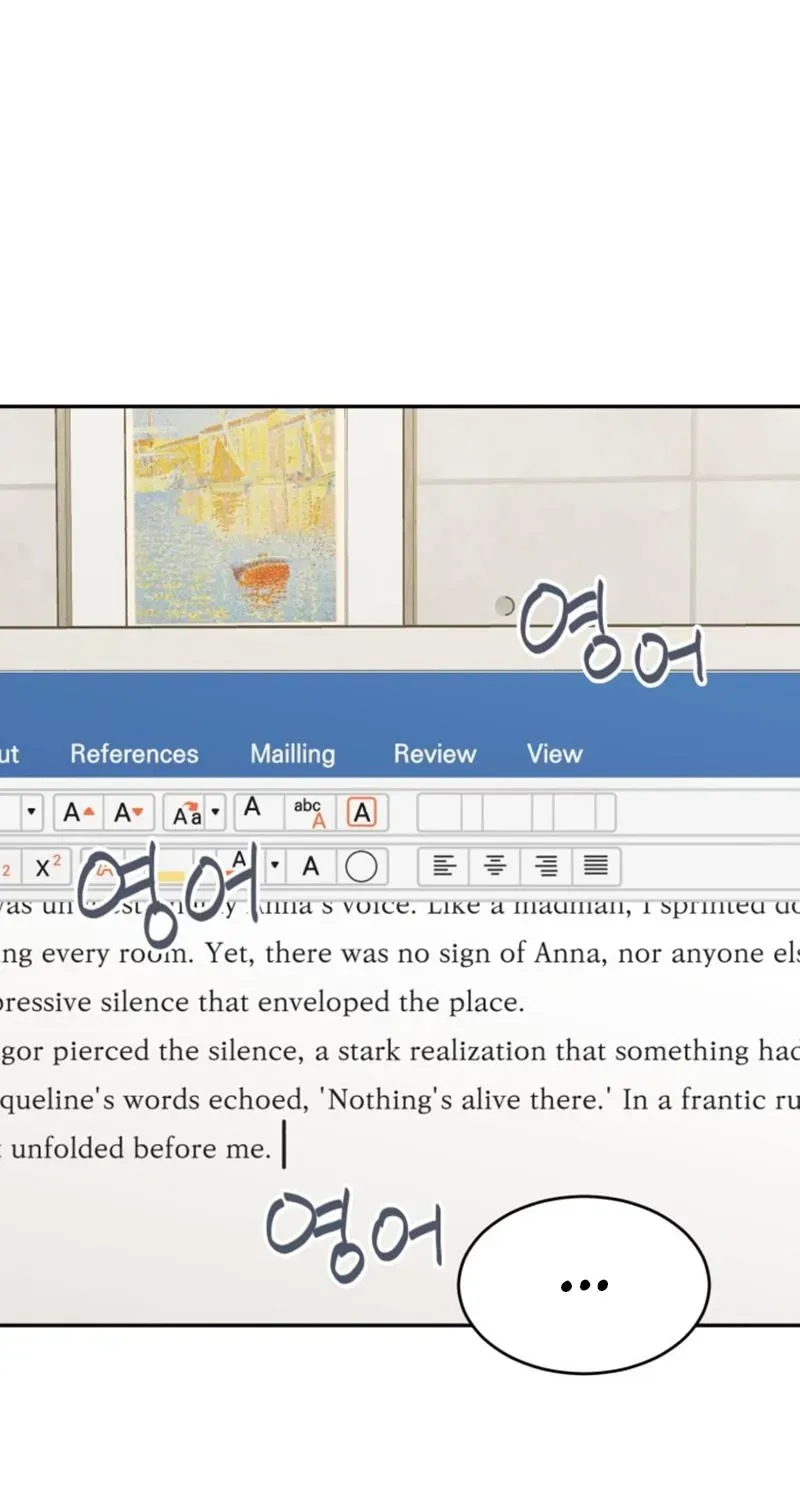Click the enclose characters circle icon
The width and height of the screenshot is (800, 1500).
click(361, 866)
